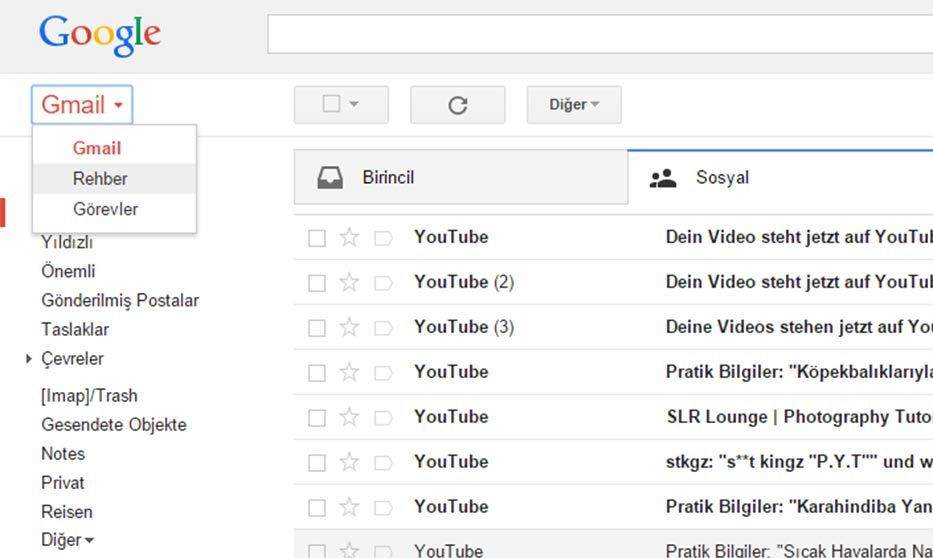
Task: Open Pratik Bilgiler Köpekbalıklarıyla email subject
Action: (x=799, y=372)
